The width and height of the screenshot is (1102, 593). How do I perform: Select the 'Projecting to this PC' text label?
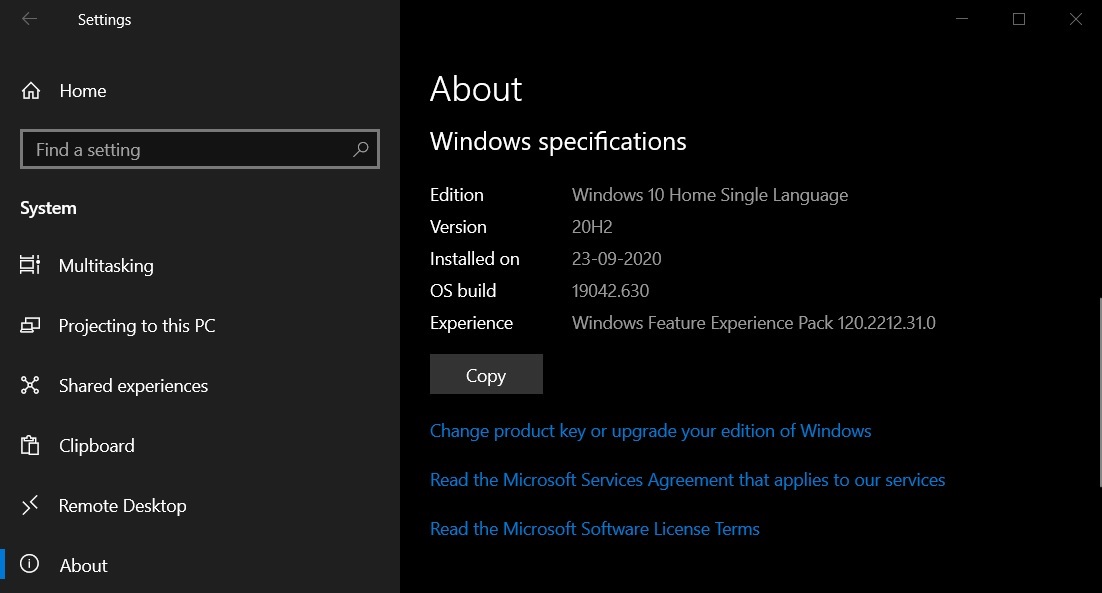(137, 326)
